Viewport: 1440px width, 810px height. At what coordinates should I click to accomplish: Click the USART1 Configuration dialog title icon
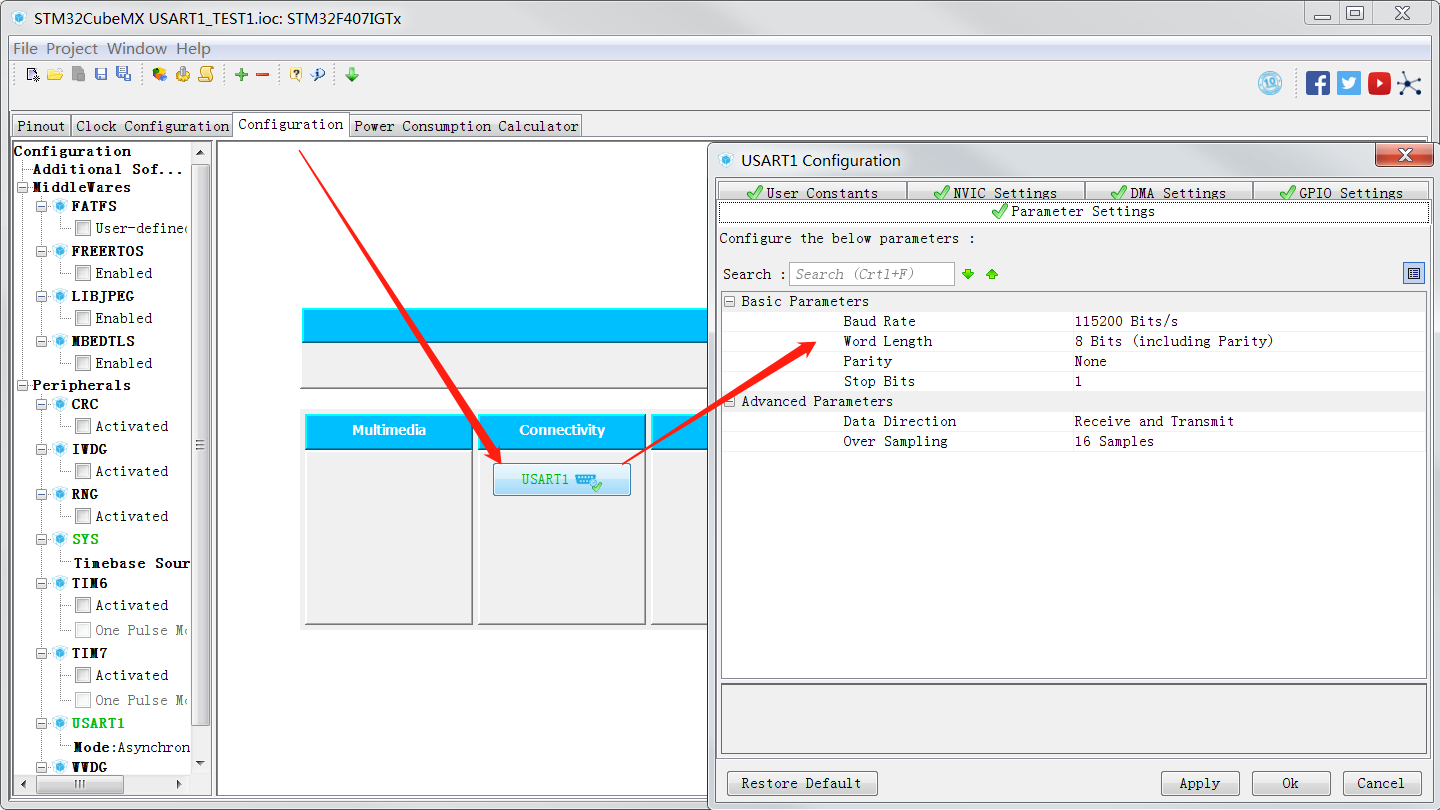click(x=727, y=160)
